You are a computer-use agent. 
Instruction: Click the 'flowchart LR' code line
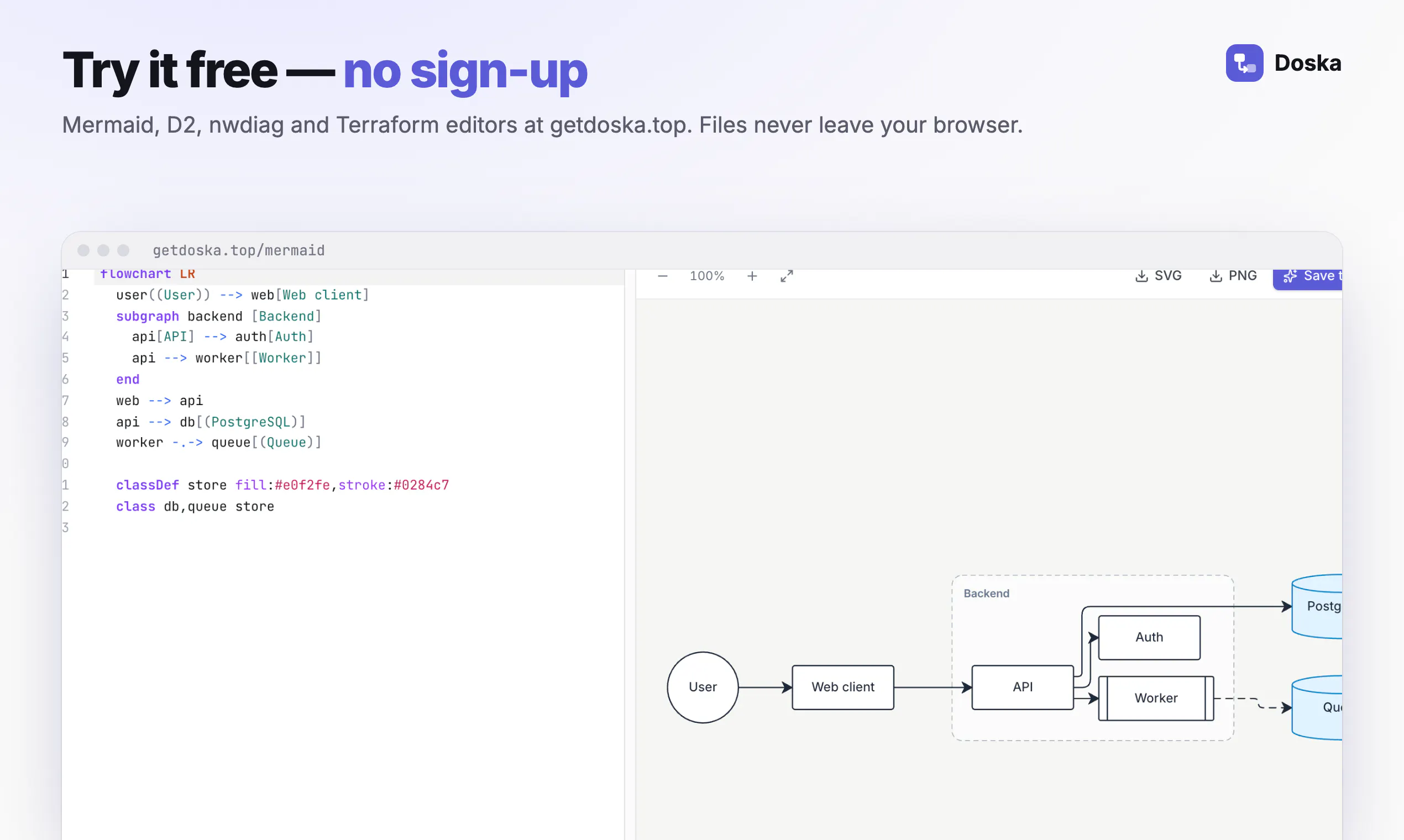click(x=147, y=275)
